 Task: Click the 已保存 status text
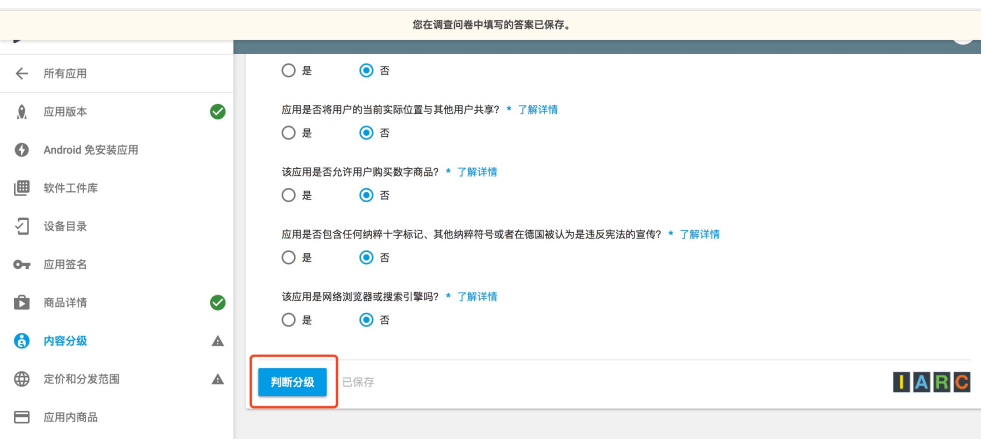(358, 382)
